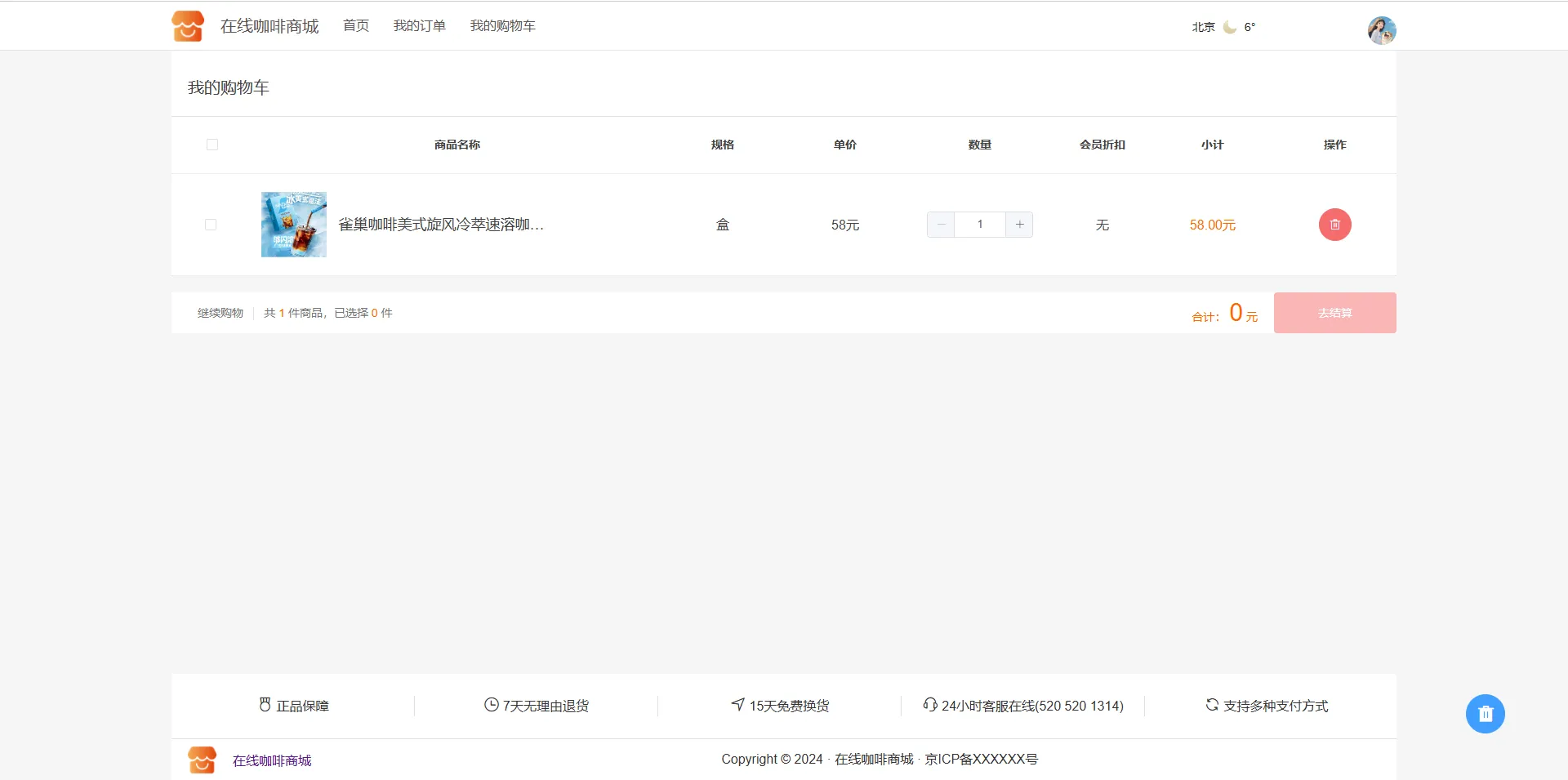Open the user avatar in top right

pyautogui.click(x=1381, y=30)
